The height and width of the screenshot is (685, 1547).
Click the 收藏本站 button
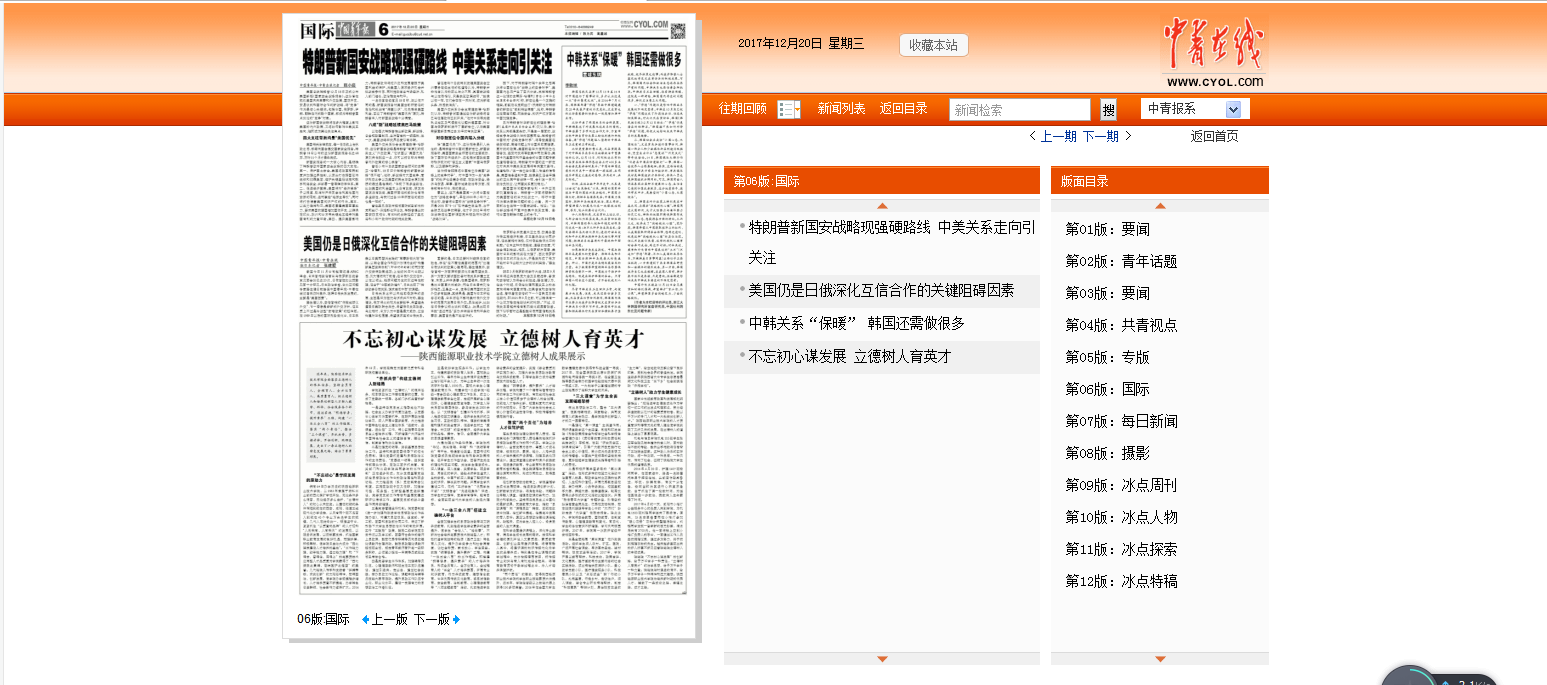tap(934, 45)
